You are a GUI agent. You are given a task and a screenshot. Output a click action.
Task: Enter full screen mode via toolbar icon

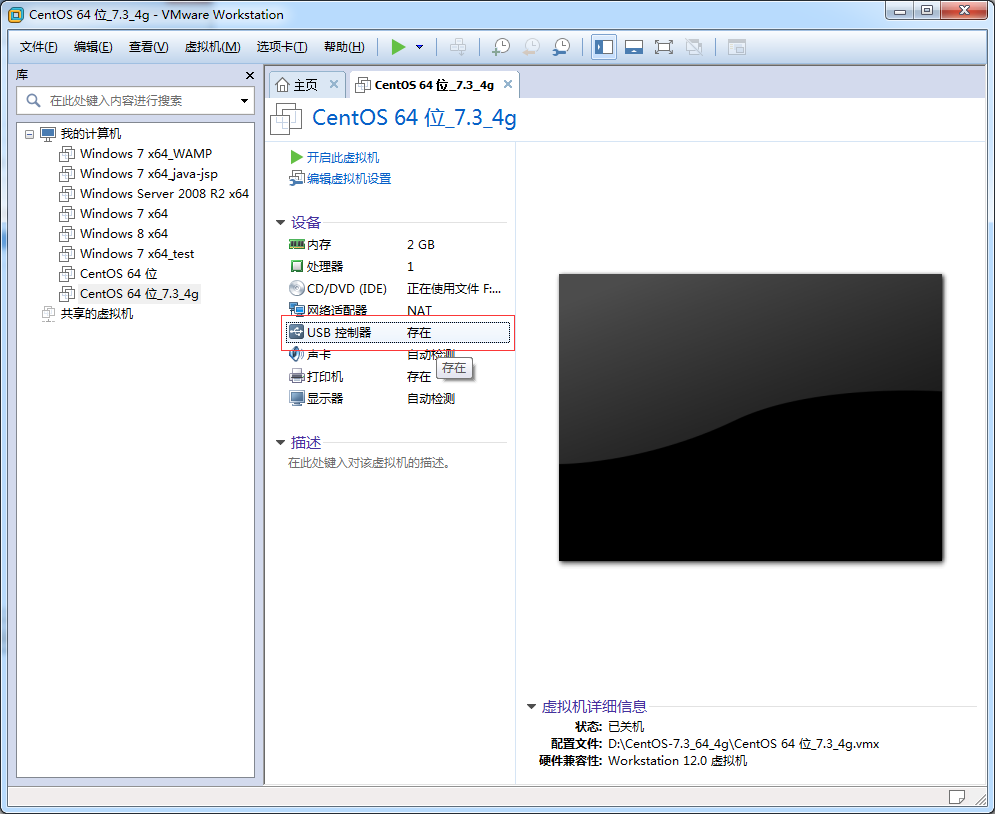pyautogui.click(x=664, y=47)
